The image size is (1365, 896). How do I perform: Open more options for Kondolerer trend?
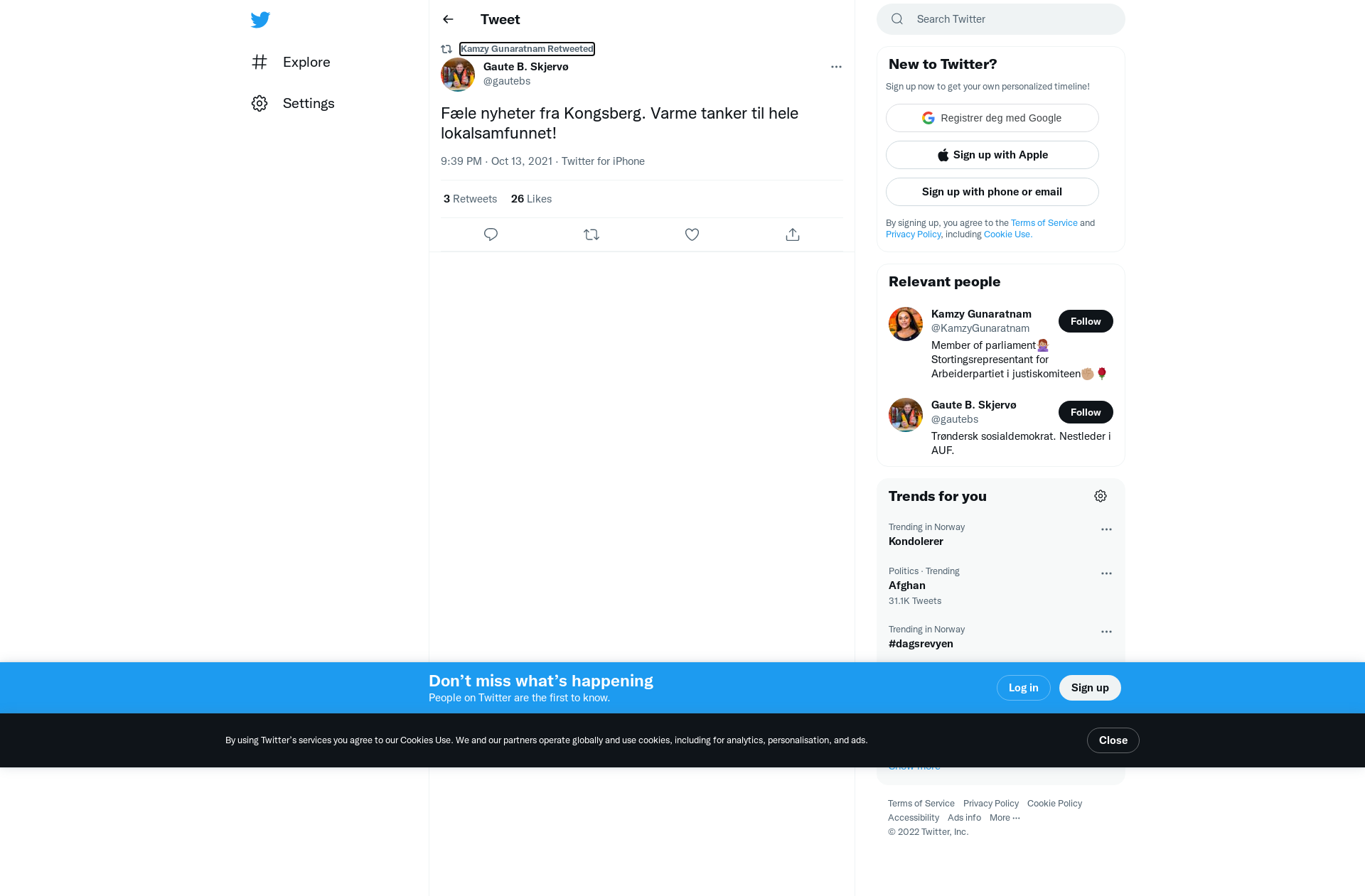1106,529
